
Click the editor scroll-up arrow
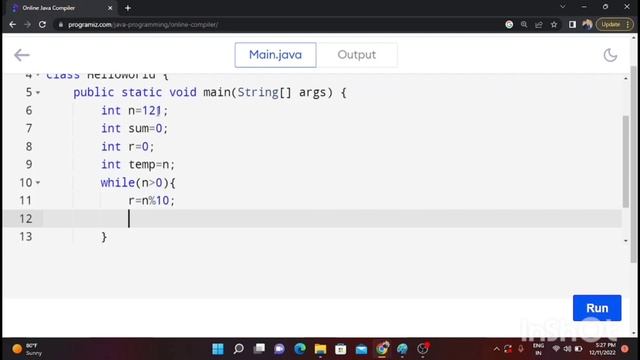(626, 78)
